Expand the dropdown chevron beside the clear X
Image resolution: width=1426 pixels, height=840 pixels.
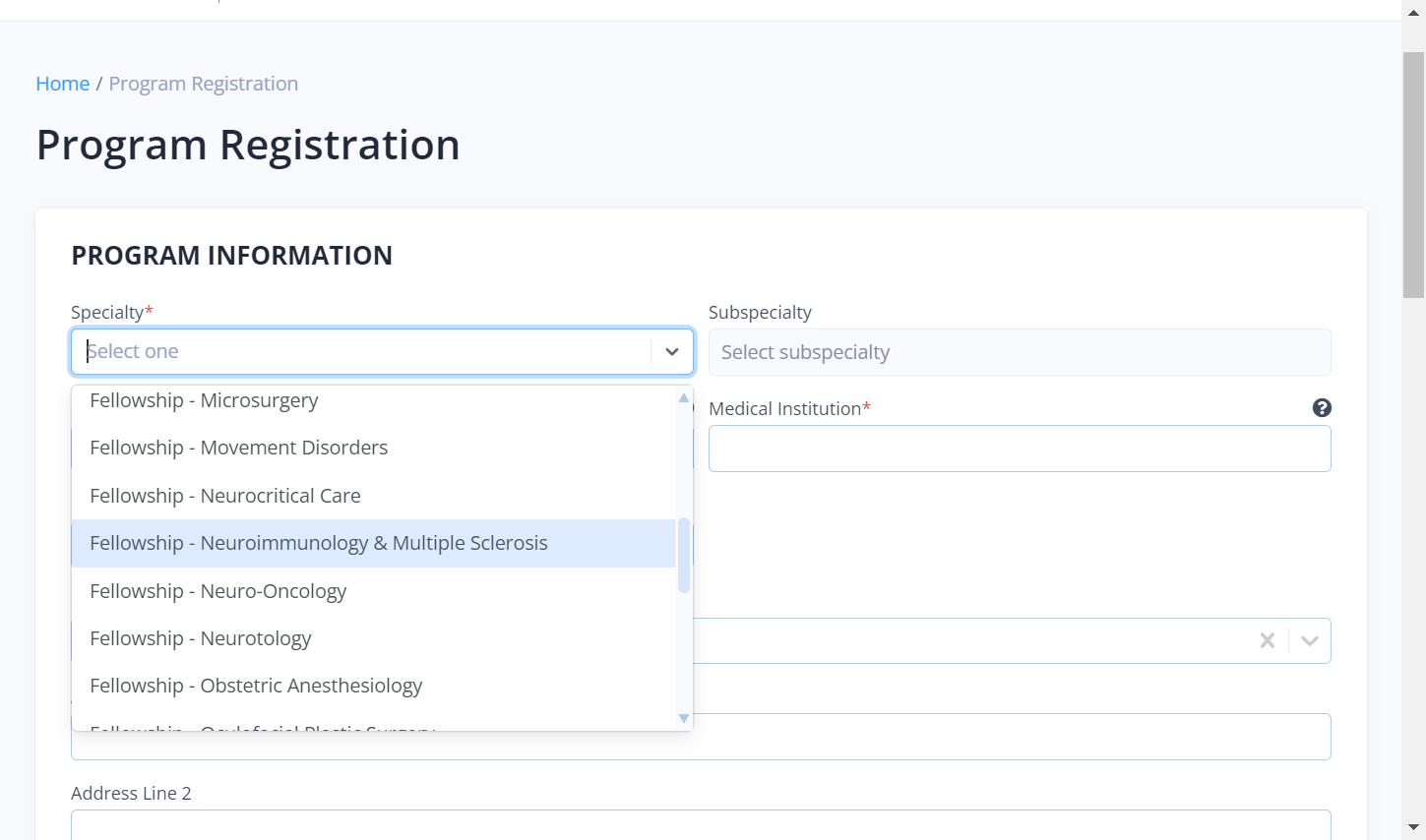click(1310, 640)
